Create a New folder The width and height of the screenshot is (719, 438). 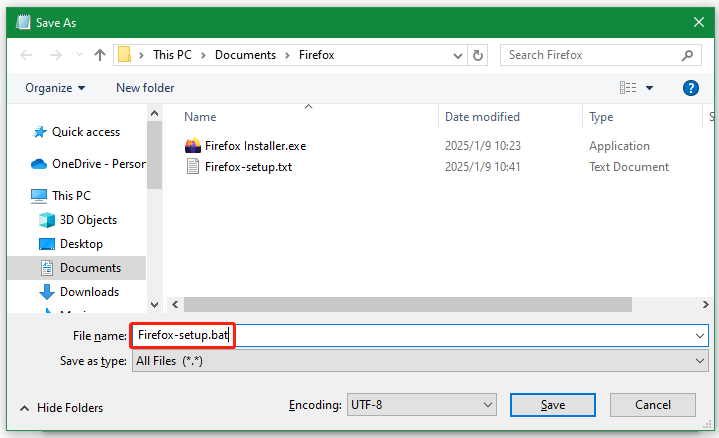pos(145,88)
